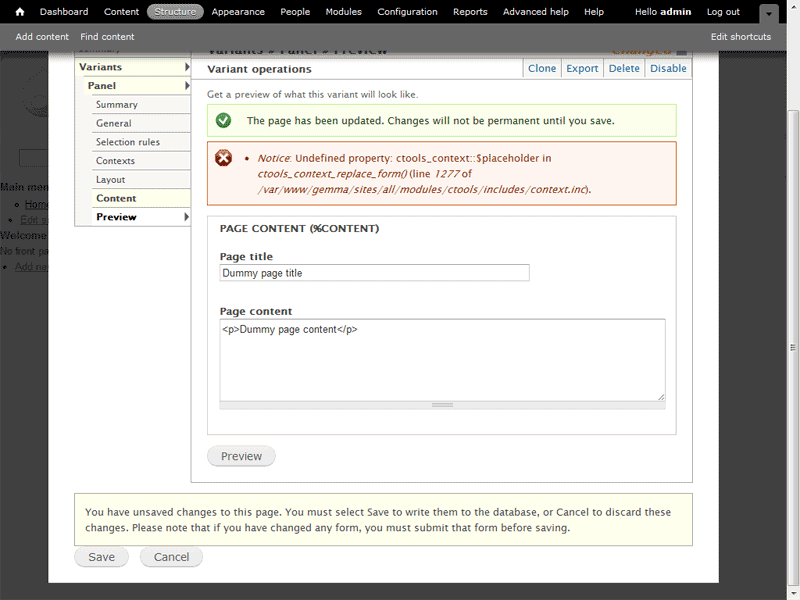The width and height of the screenshot is (800, 600).
Task: Focus the Page content textarea
Action: coord(442,360)
